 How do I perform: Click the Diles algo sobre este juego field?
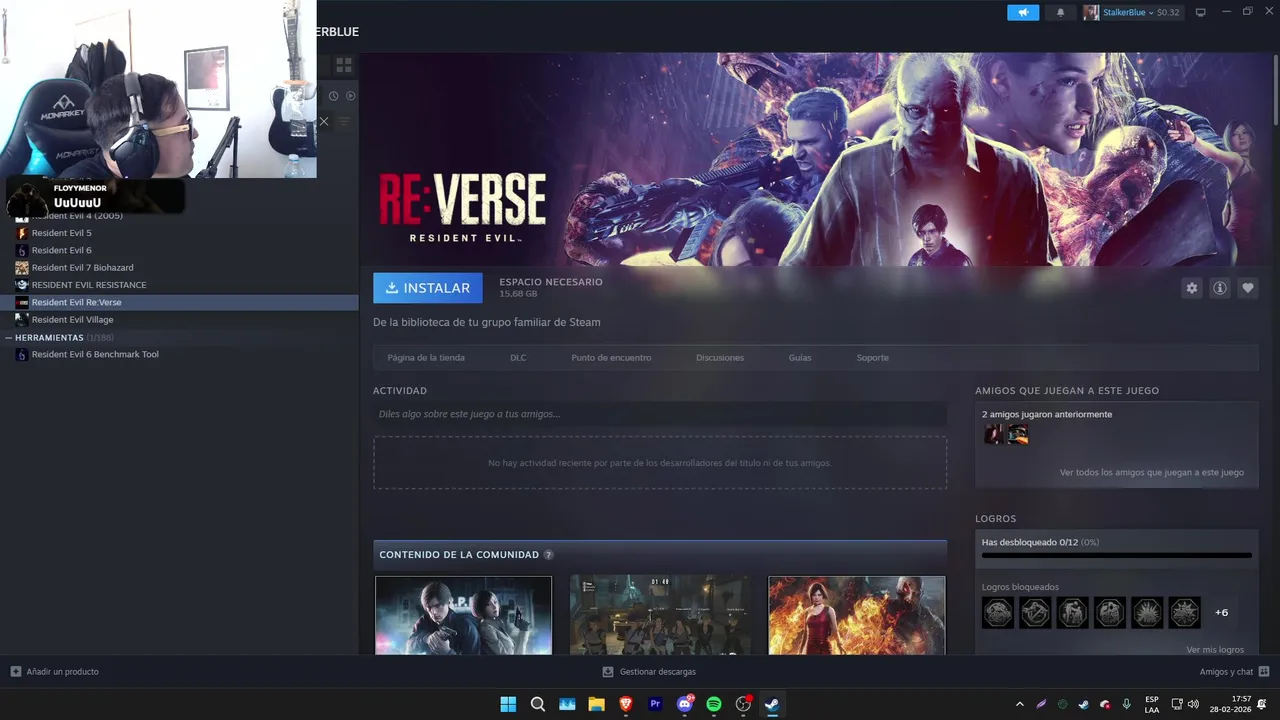[660, 414]
